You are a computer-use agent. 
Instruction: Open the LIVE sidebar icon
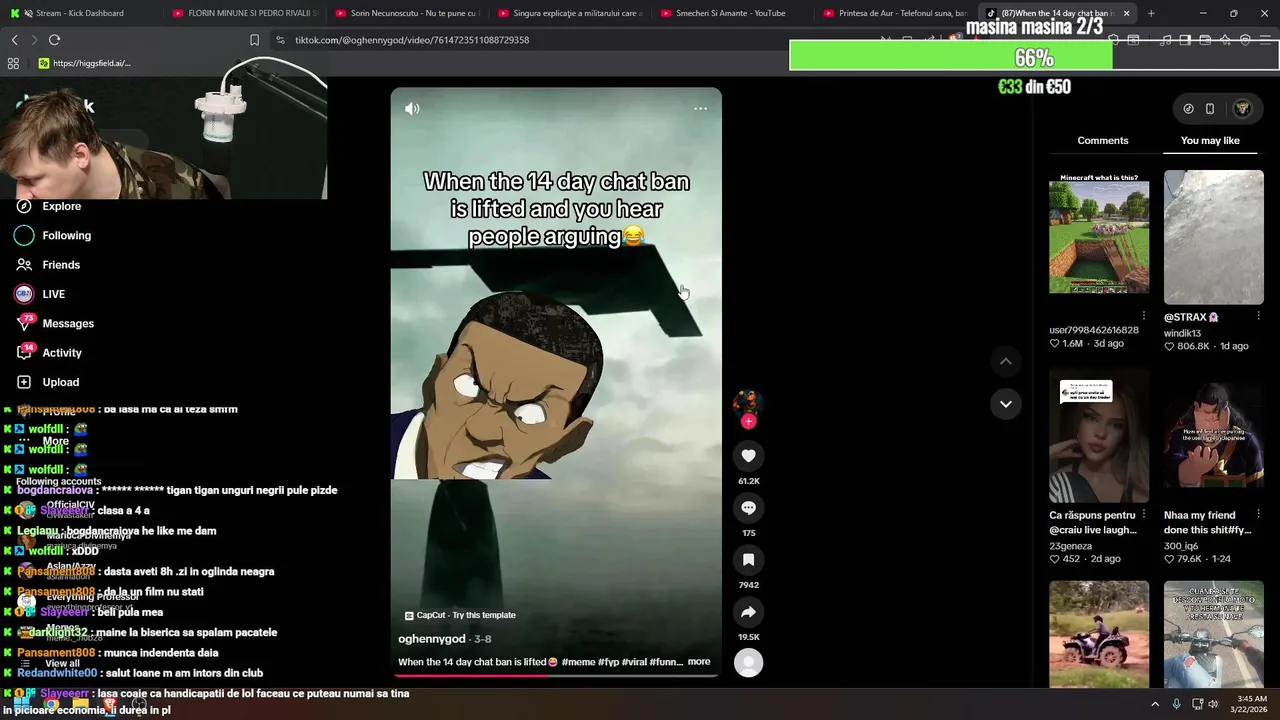pyautogui.click(x=24, y=294)
